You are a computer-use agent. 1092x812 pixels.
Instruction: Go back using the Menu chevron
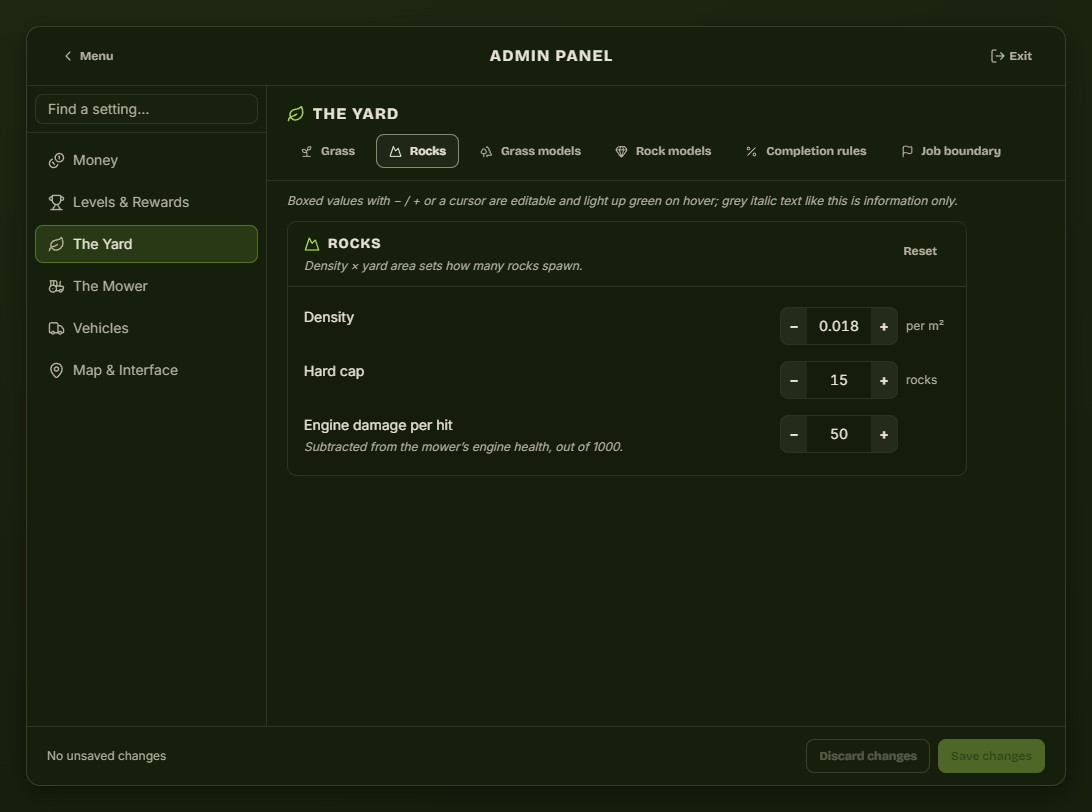pyautogui.click(x=68, y=56)
